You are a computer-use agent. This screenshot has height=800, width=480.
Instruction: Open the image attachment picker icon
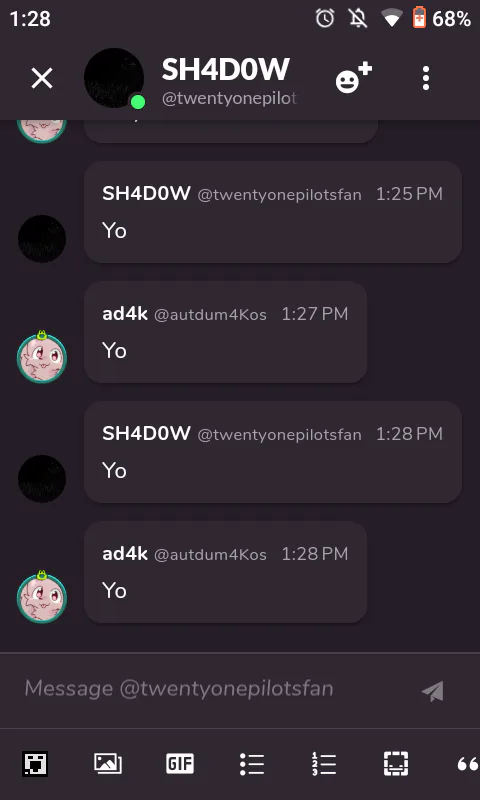point(108,764)
